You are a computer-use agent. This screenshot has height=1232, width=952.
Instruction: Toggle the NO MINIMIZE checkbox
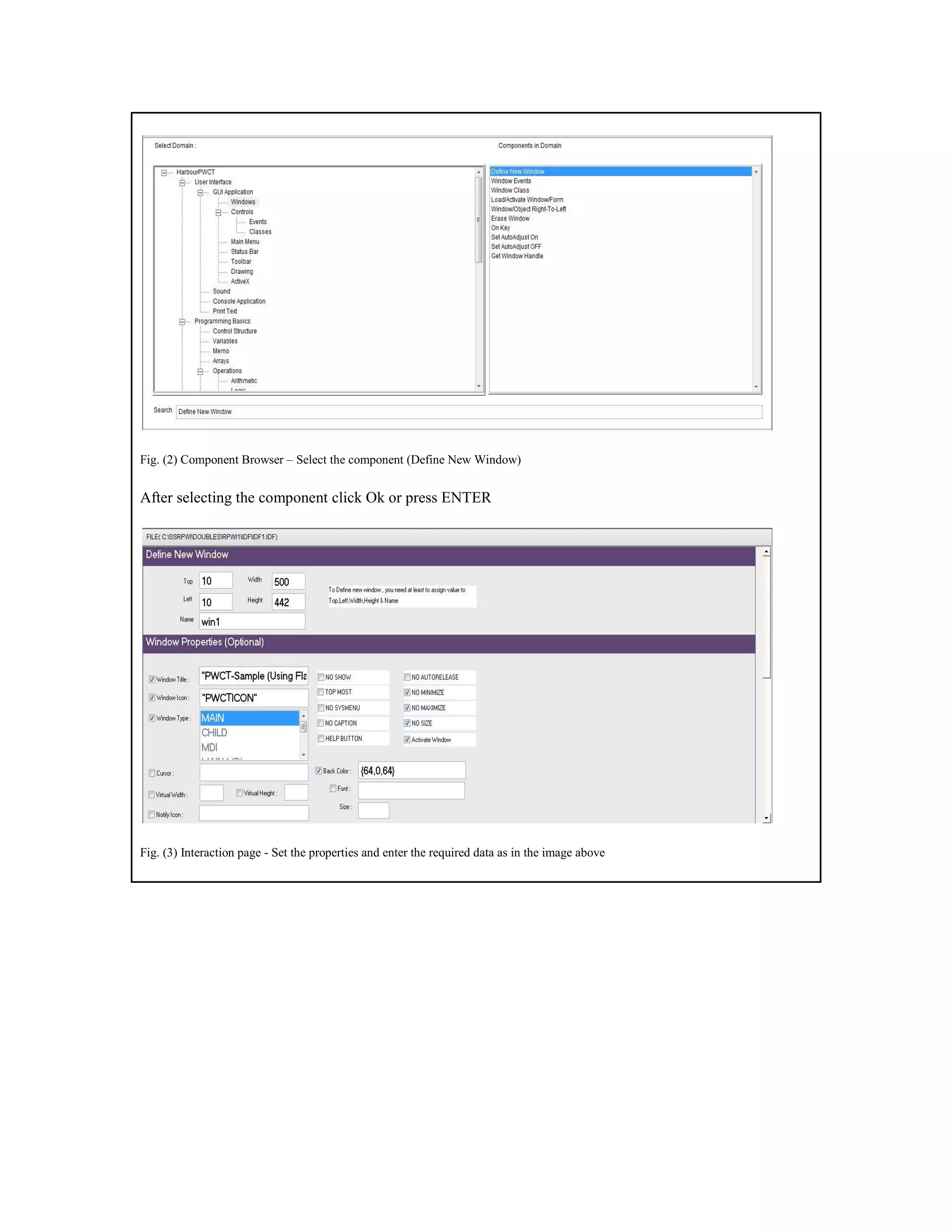tap(407, 692)
